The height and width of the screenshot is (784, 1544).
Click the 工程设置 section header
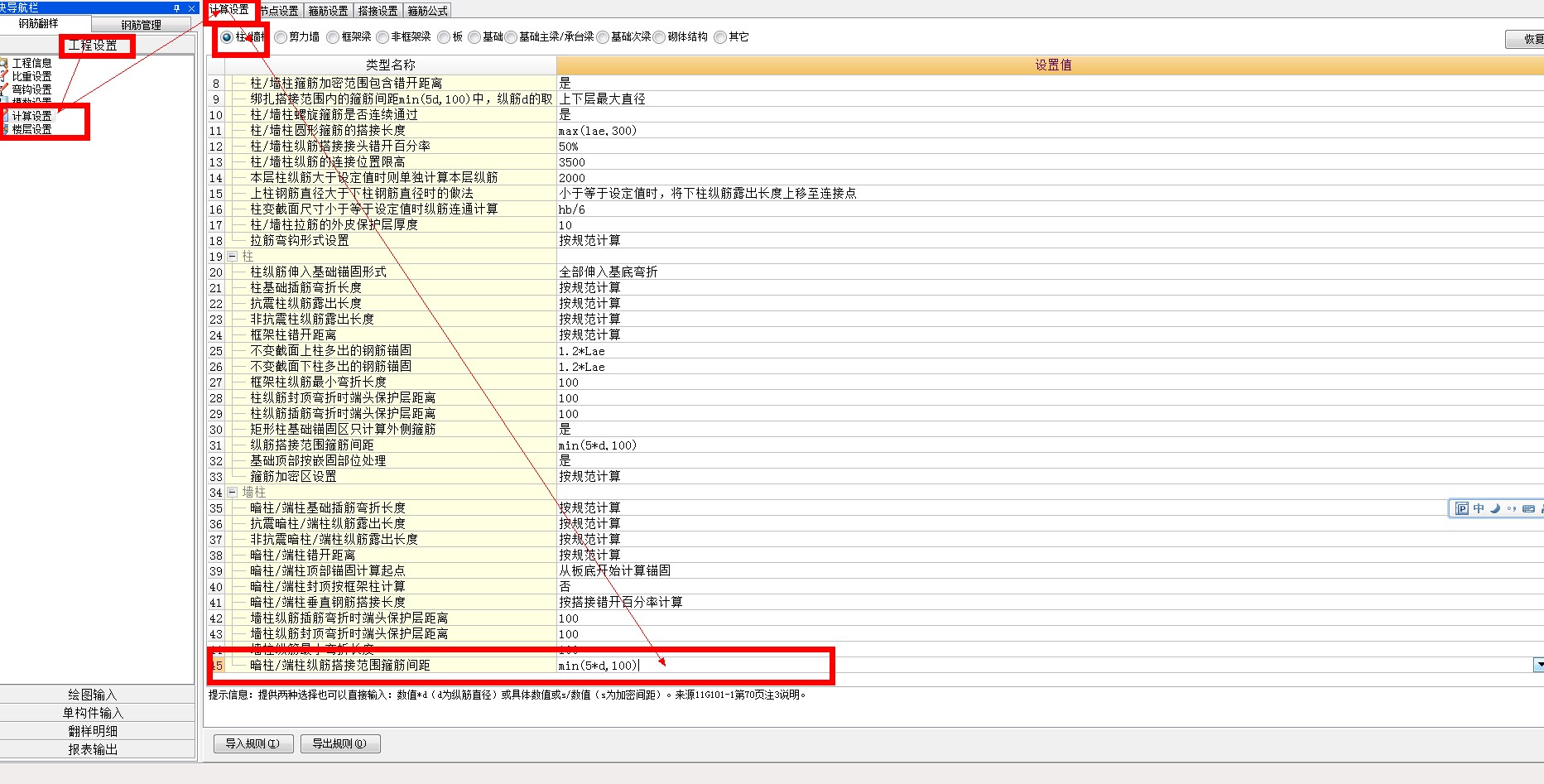click(93, 46)
